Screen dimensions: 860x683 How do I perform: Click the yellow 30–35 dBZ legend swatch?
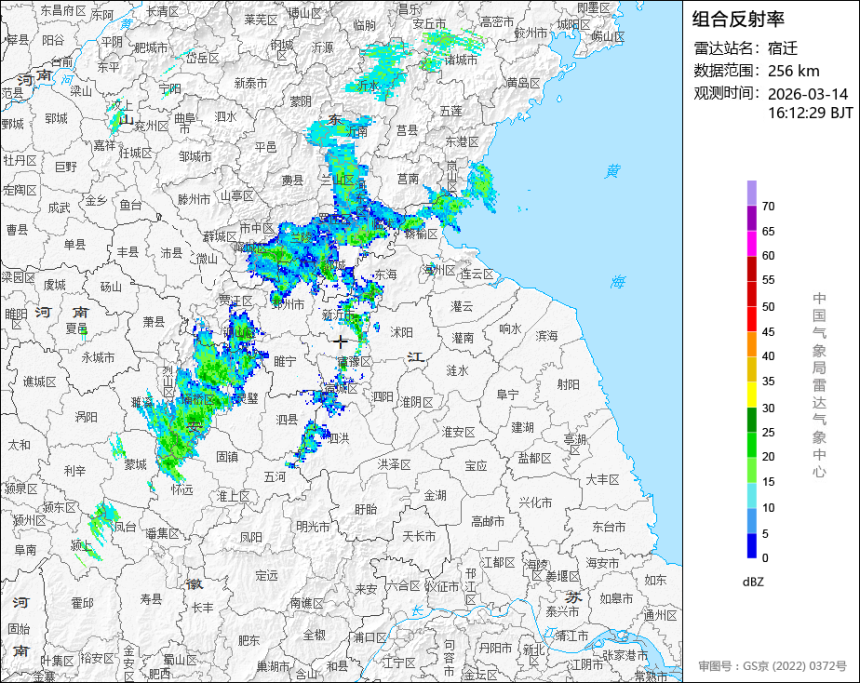click(751, 394)
